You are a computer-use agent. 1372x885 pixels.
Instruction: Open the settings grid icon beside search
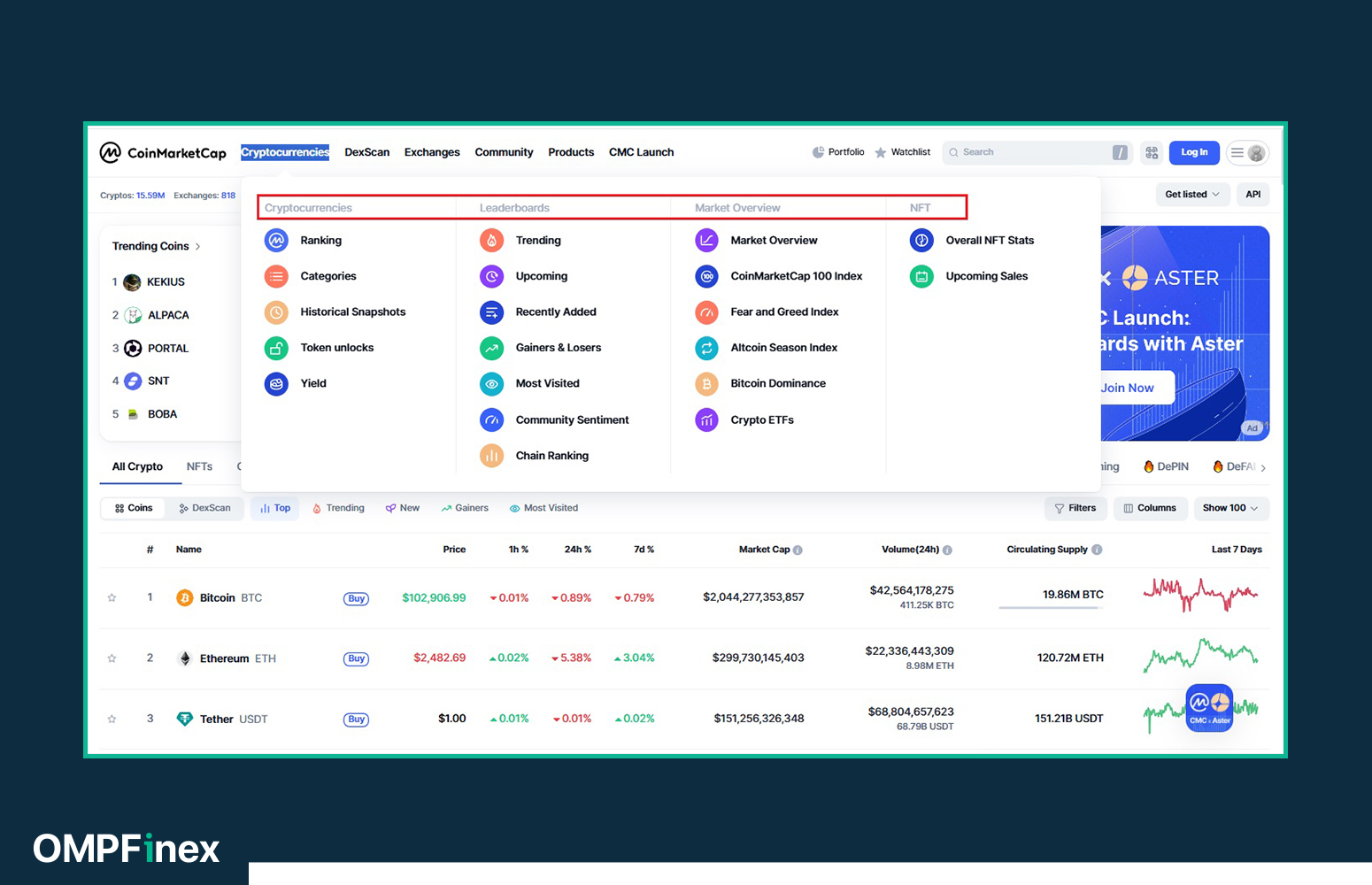tap(1152, 152)
